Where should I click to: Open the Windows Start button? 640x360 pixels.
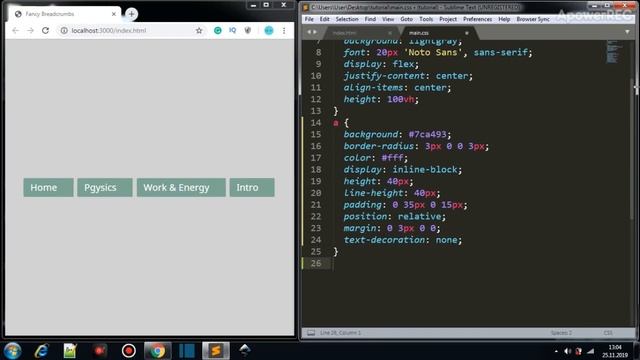(12, 351)
